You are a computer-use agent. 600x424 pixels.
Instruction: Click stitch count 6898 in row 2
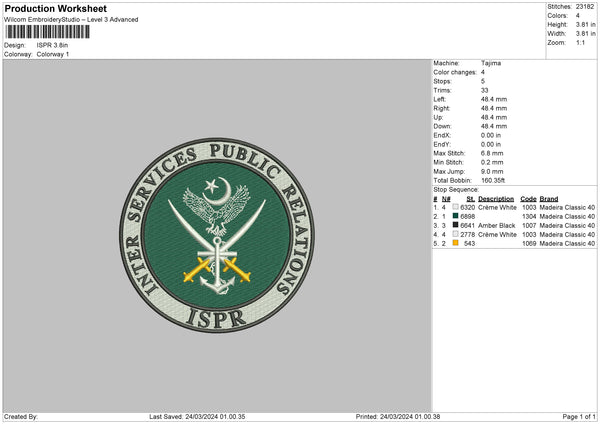tap(468, 216)
